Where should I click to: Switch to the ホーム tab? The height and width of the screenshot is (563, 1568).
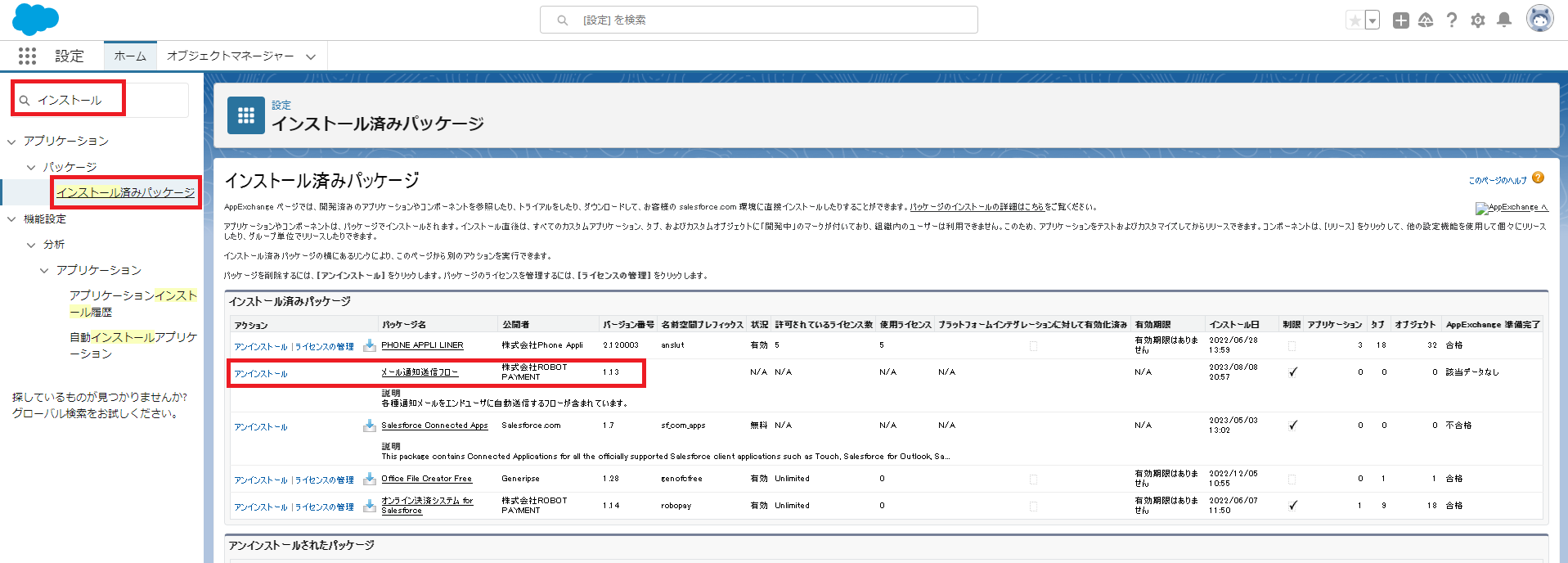point(130,56)
